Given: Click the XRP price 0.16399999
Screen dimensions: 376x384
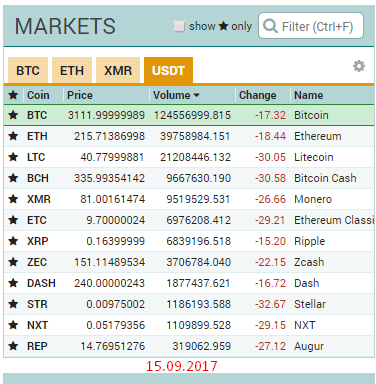Looking at the screenshot, I should click(116, 241).
